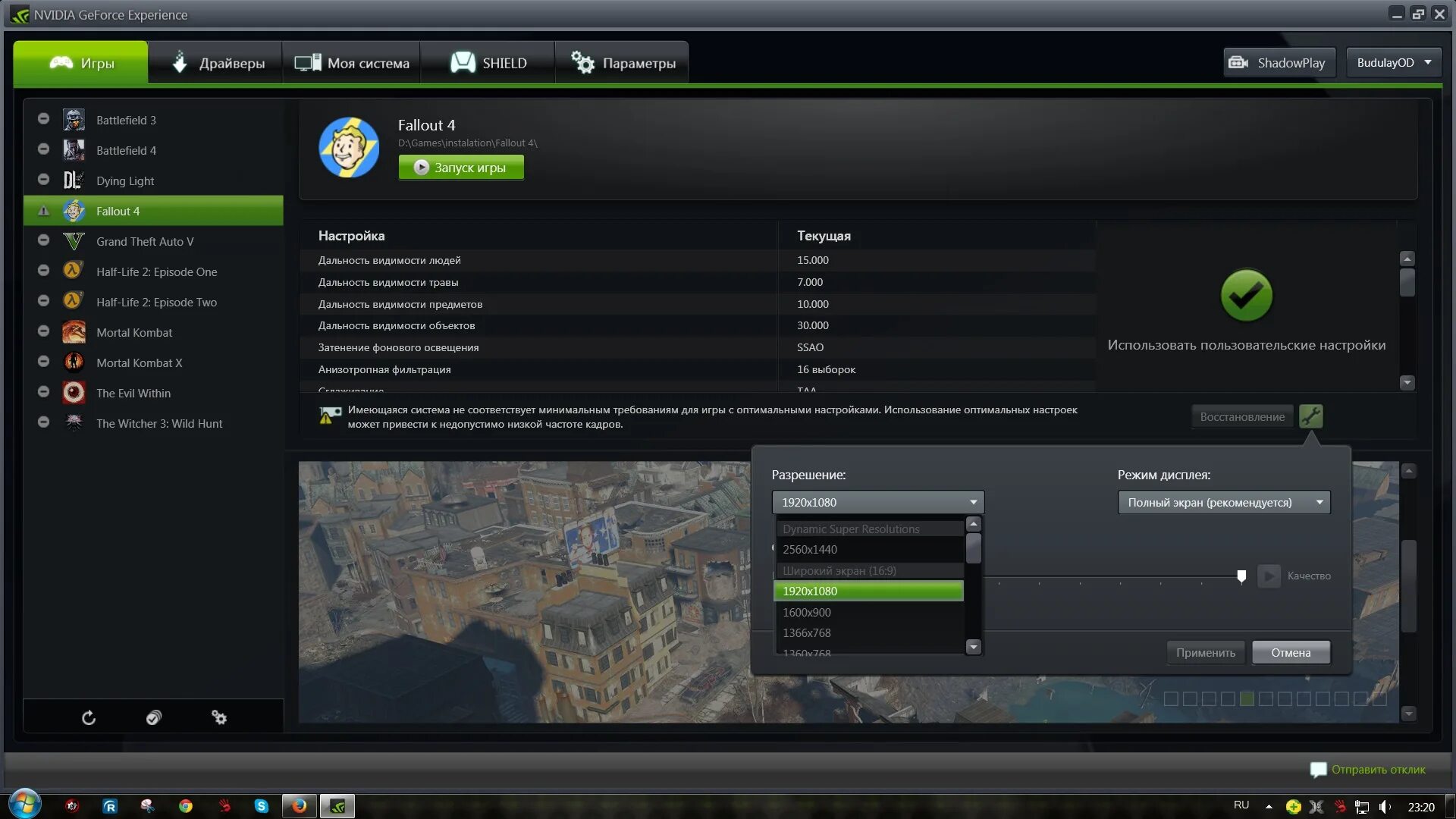The height and width of the screenshot is (819, 1456).
Task: Click Применить button
Action: point(1206,652)
